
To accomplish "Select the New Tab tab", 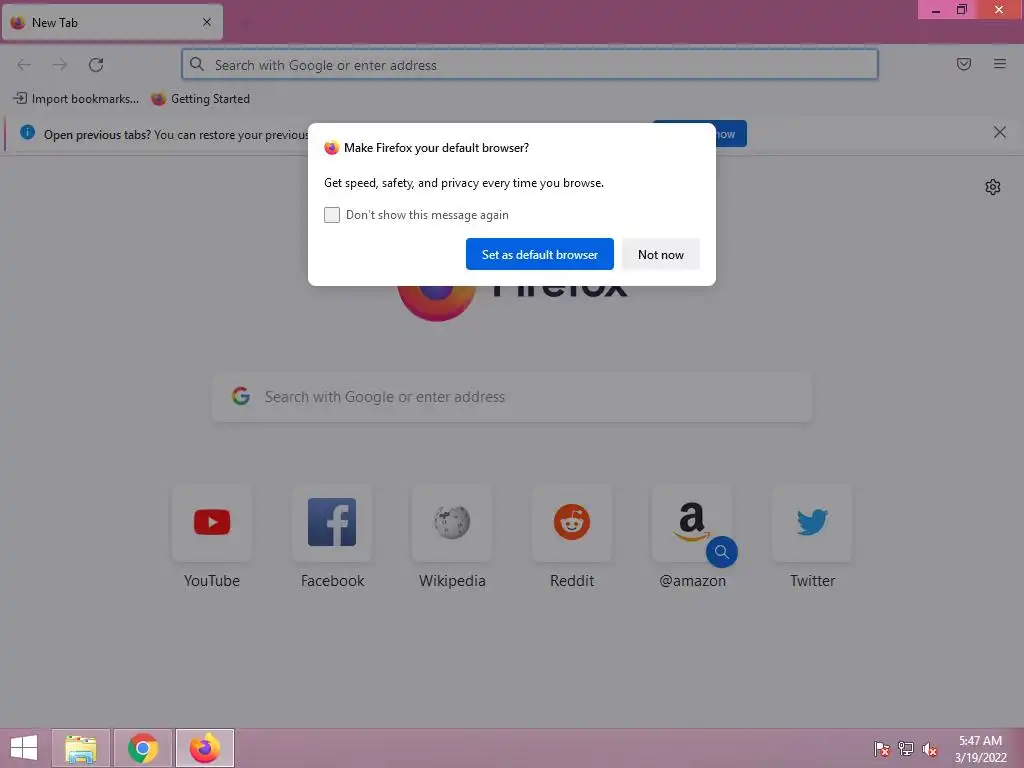I will pyautogui.click(x=112, y=22).
